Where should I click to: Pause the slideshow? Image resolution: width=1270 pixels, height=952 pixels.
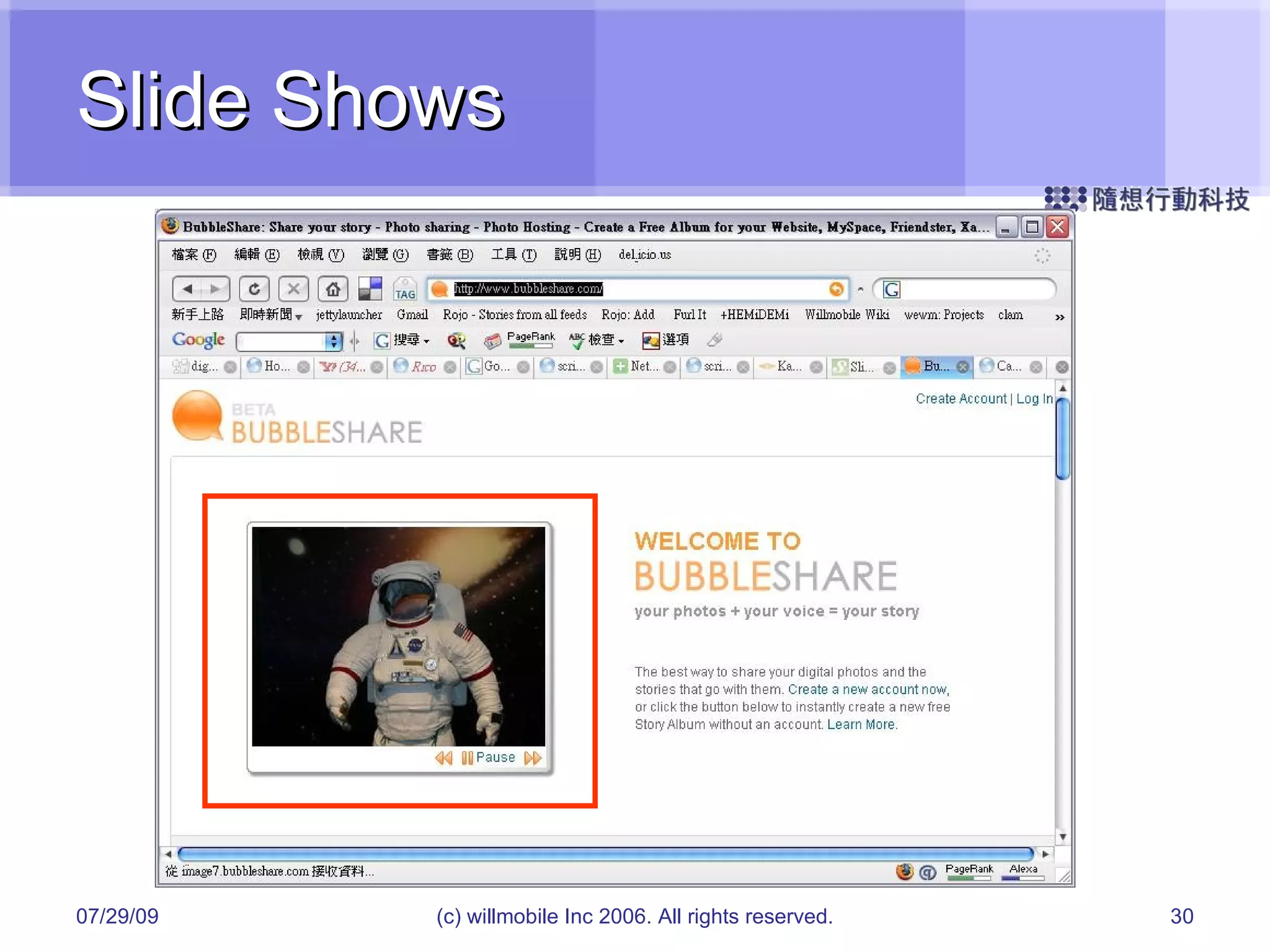point(489,757)
